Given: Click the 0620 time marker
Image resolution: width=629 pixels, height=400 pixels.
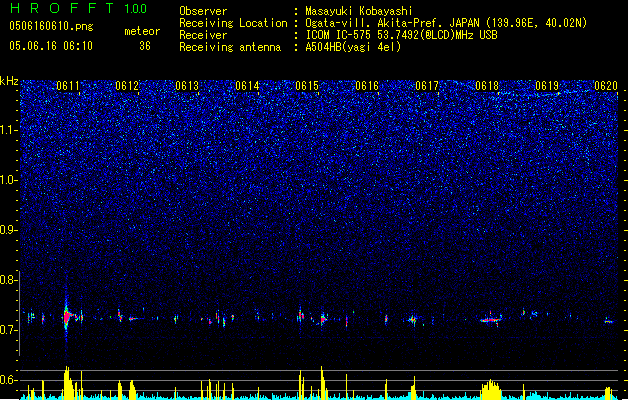Looking at the screenshot, I should pos(606,86).
